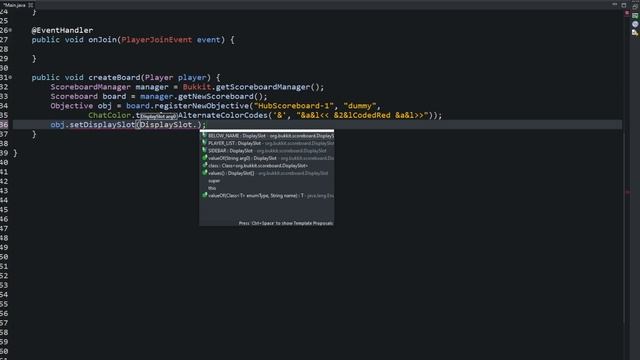Click the red error marker atop the overview ruler
Viewport: 640px width, 360px height.
pyautogui.click(x=627, y=13)
